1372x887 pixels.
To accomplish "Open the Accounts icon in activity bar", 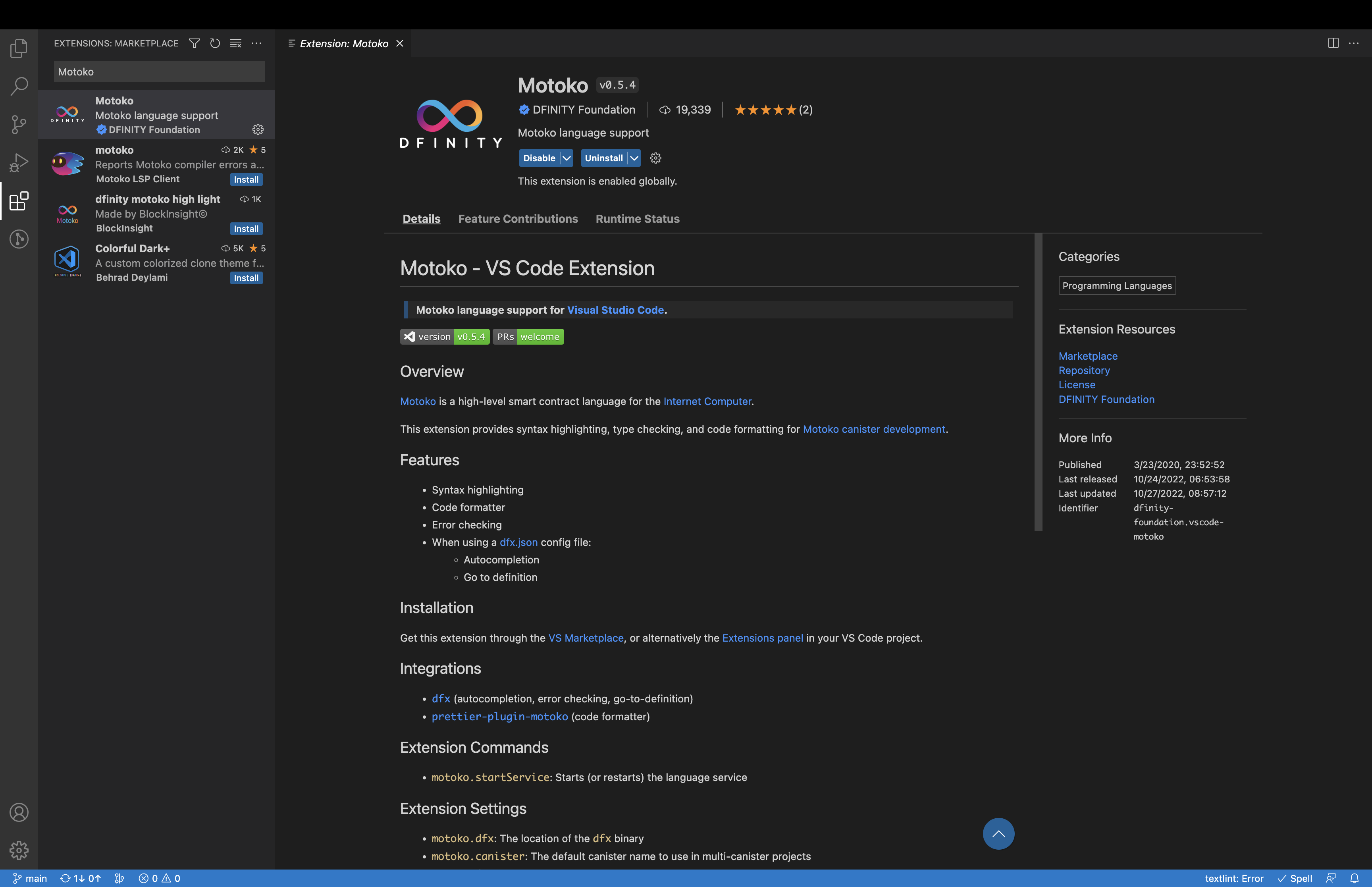I will (19, 812).
